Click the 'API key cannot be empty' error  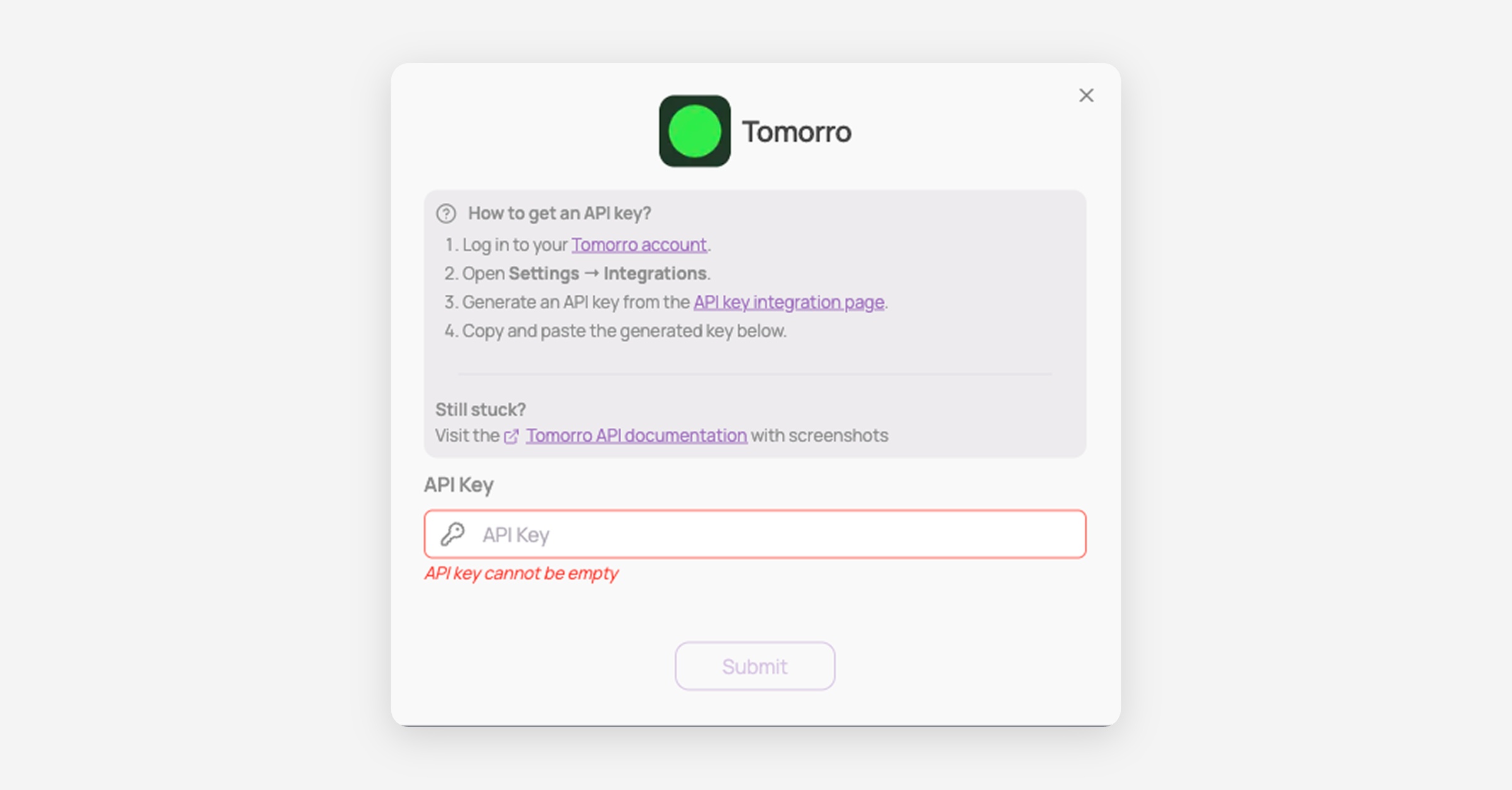point(521,573)
